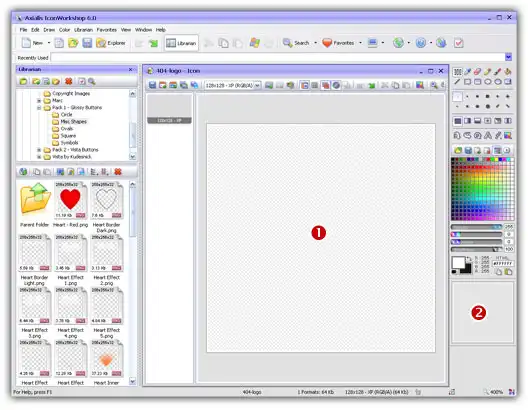Click the blue round icon with dropdown in main toolbar
Viewport: 528px width, 410px height.
pyautogui.click(x=421, y=43)
